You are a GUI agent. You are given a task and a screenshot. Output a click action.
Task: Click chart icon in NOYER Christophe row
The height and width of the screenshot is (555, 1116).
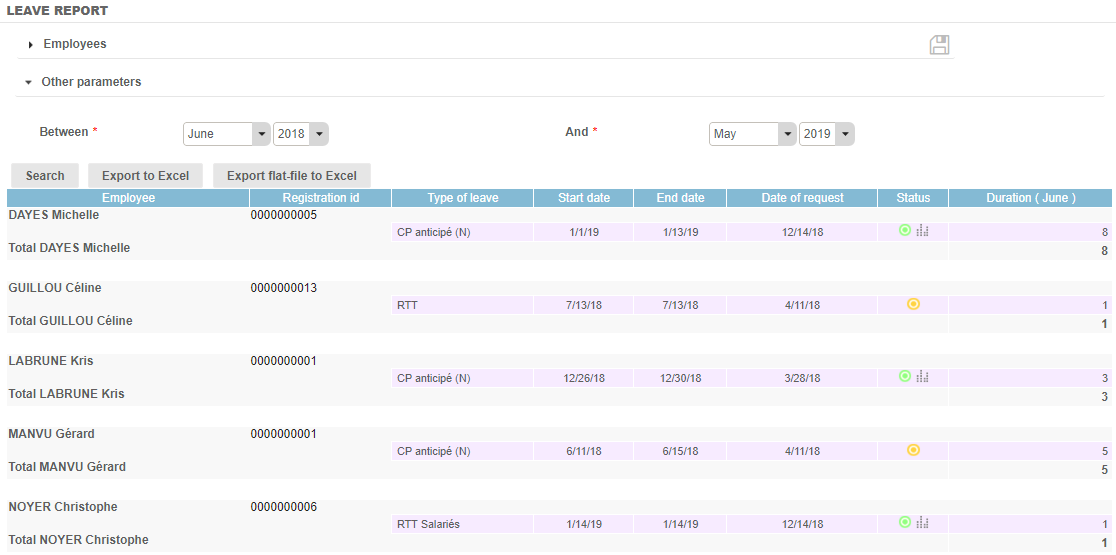click(x=922, y=523)
